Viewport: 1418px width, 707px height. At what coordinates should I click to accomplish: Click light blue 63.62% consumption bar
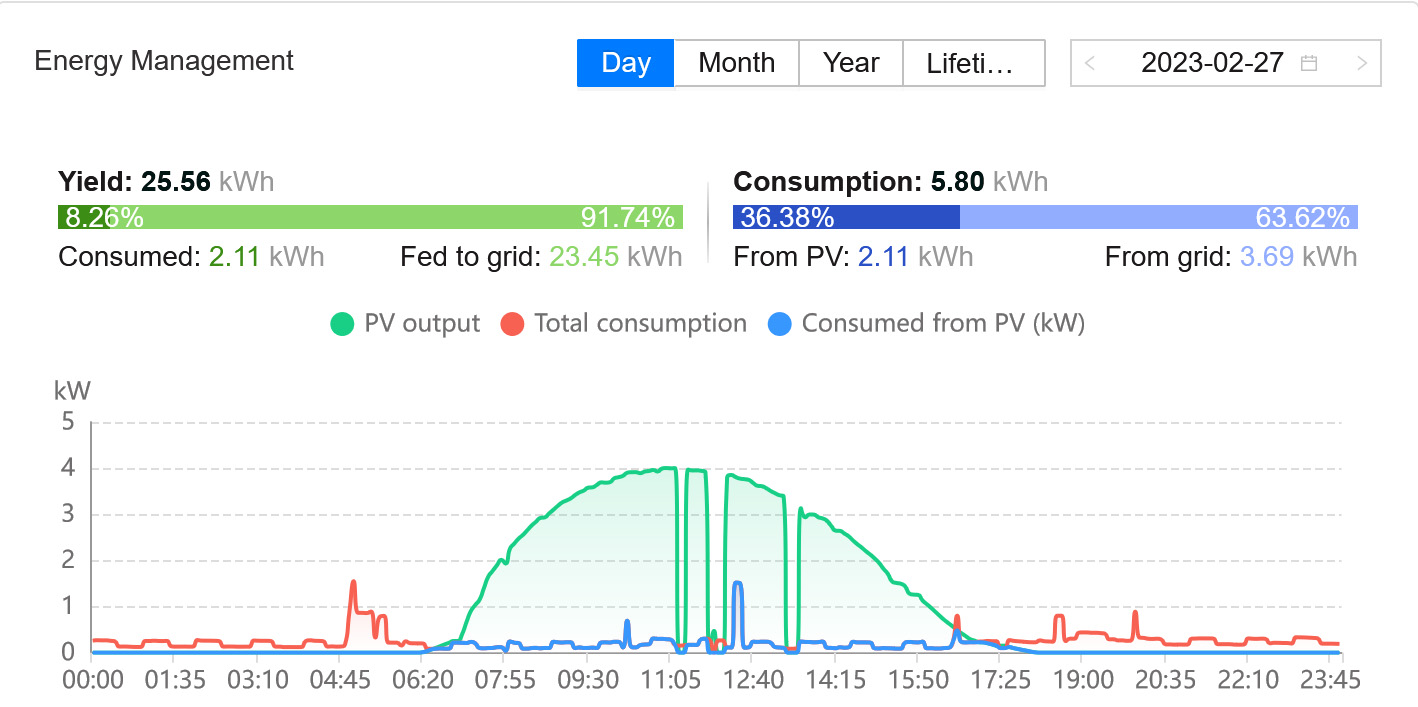coord(1158,217)
